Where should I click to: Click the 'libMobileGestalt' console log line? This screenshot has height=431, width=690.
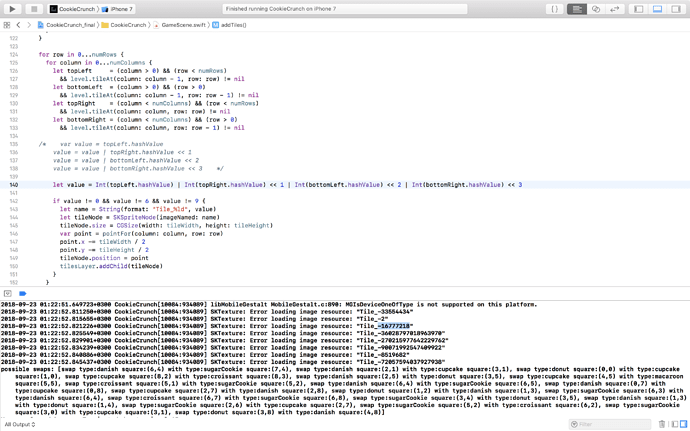click(x=269, y=305)
